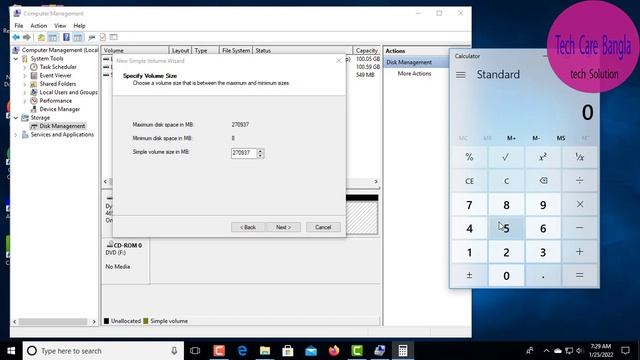Screen dimensions: 640x360
Task: Click the minus key in Calculator
Action: tap(580, 228)
